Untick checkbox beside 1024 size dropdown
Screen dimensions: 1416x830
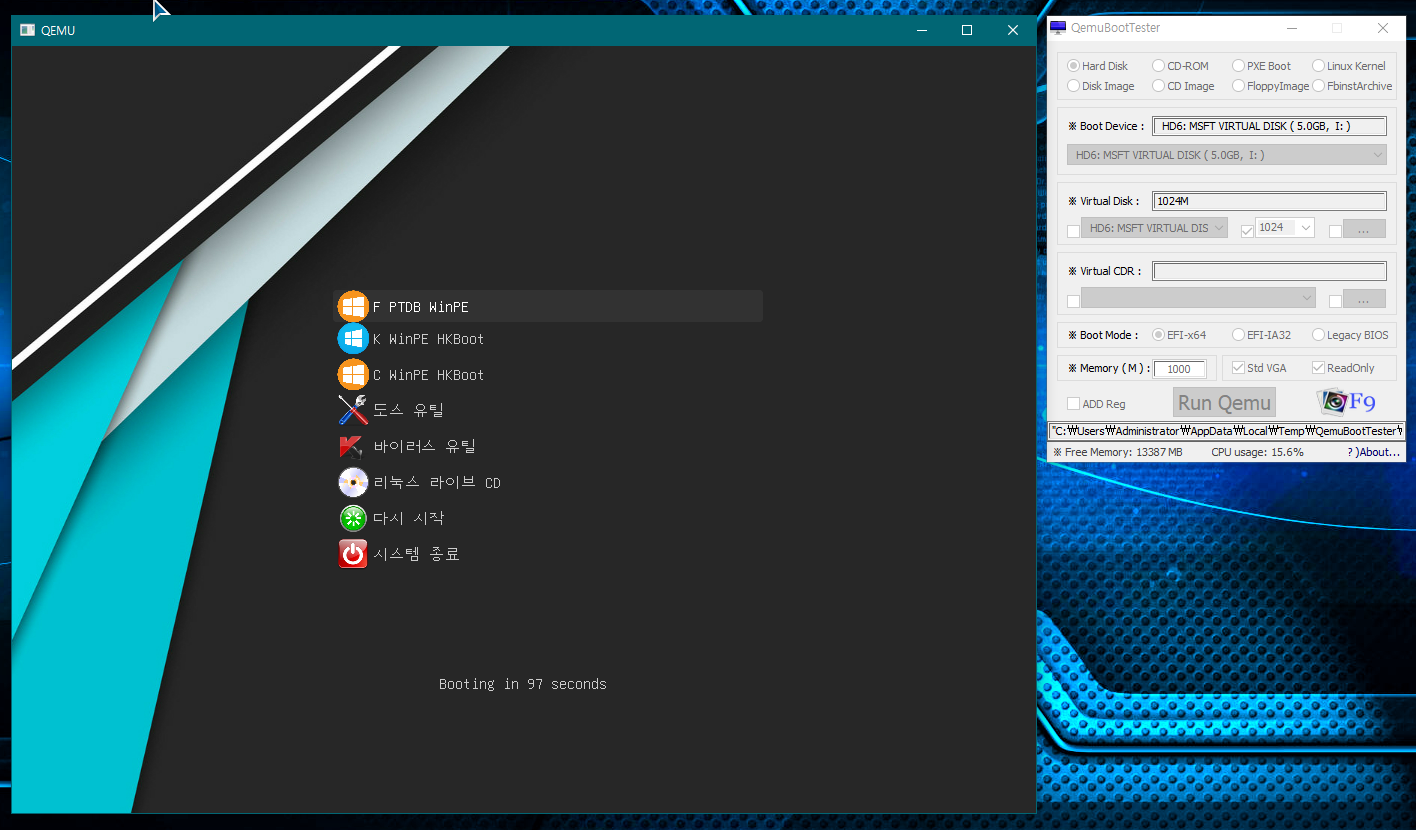(x=1247, y=231)
